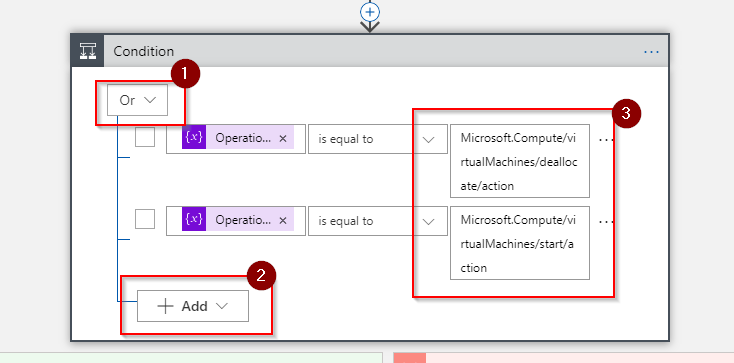This screenshot has height=363, width=734.
Task: Expand first row's 'is equal to' dropdown
Action: (377, 139)
